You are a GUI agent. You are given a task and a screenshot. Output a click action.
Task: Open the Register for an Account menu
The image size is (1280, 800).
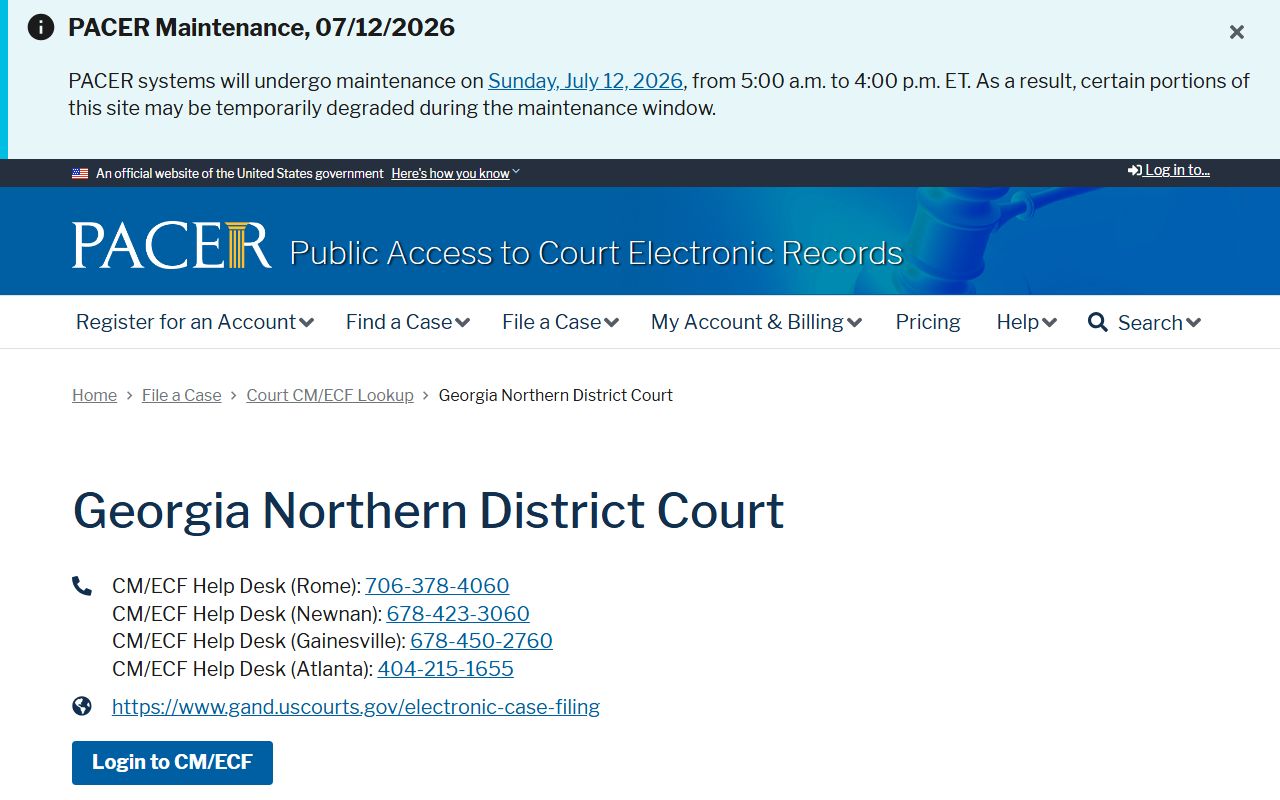point(195,322)
